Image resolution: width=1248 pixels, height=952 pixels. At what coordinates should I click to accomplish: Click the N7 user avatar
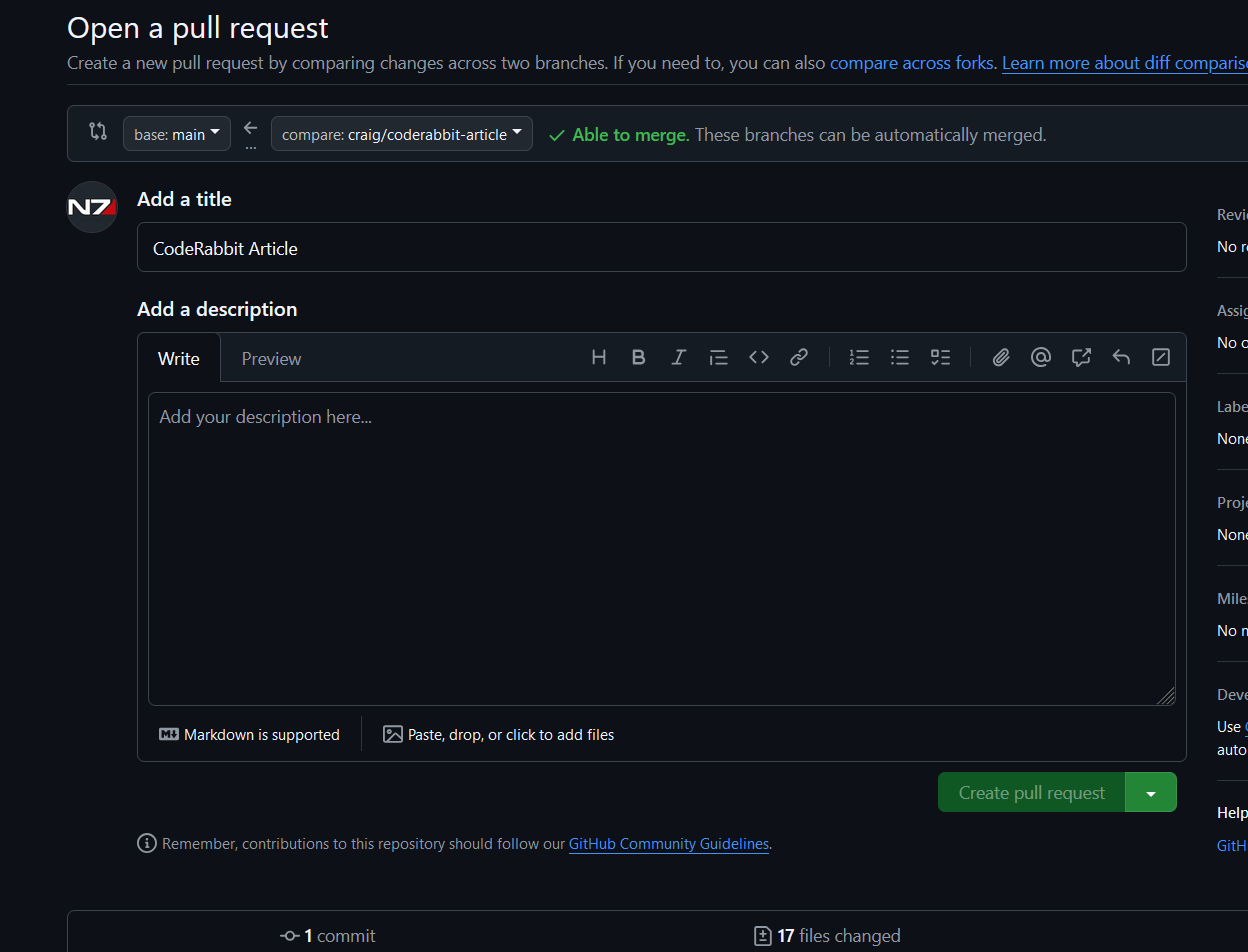[92, 207]
